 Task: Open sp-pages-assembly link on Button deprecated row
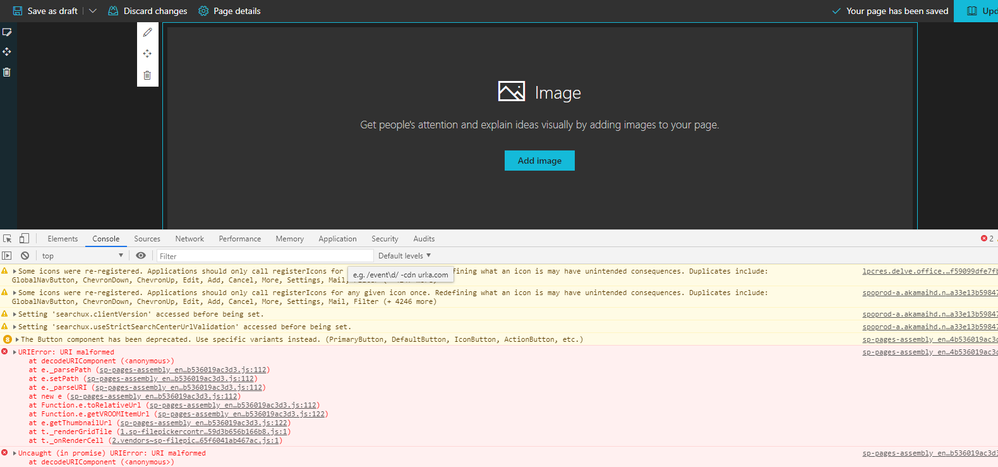930,340
